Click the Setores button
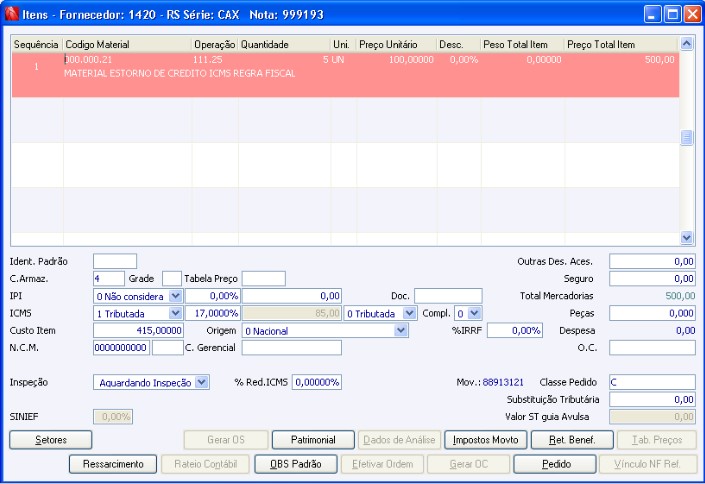The width and height of the screenshot is (705, 484). pos(51,440)
